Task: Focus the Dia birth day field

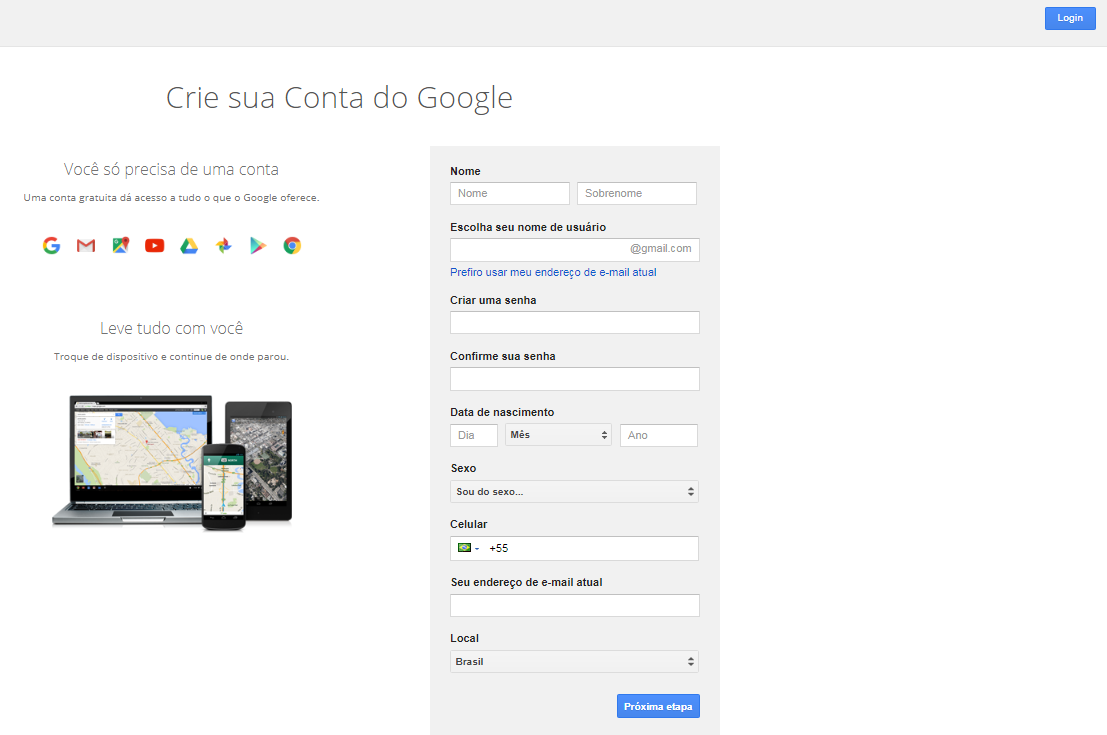Action: (x=474, y=435)
